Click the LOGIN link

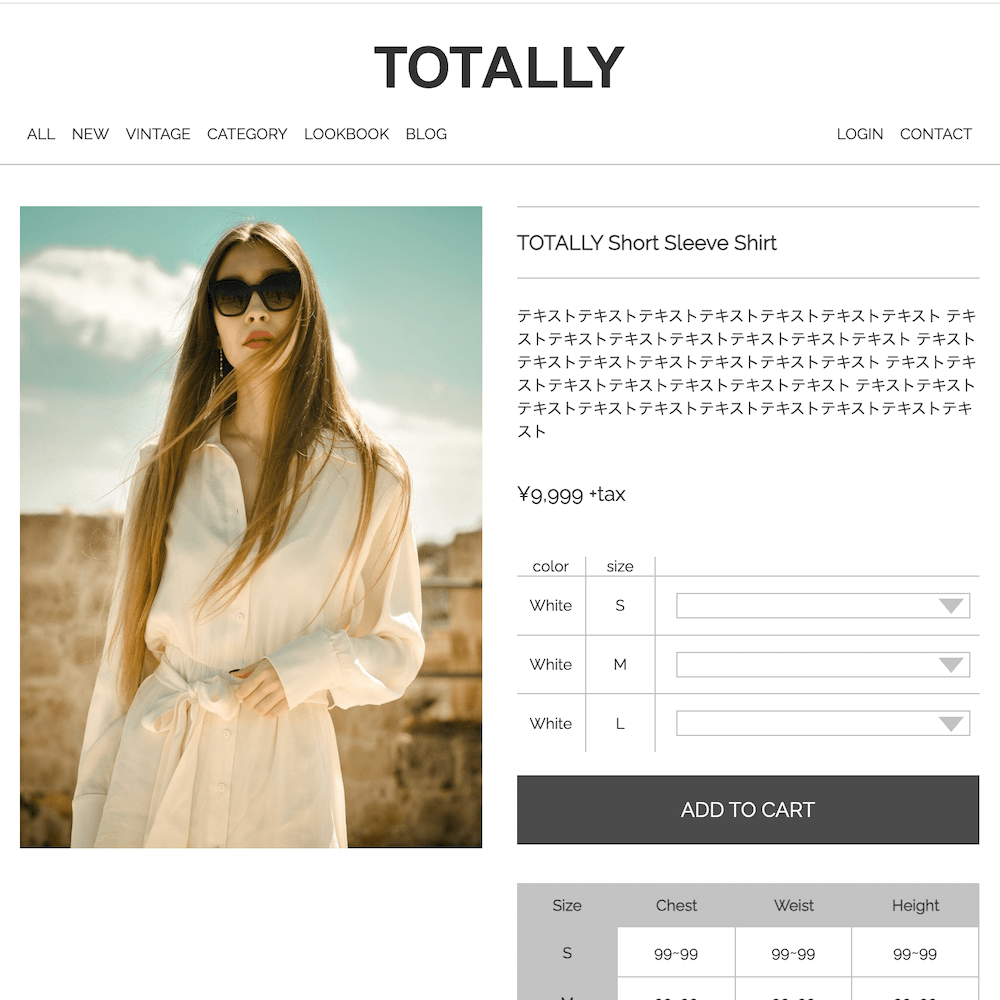pos(860,134)
